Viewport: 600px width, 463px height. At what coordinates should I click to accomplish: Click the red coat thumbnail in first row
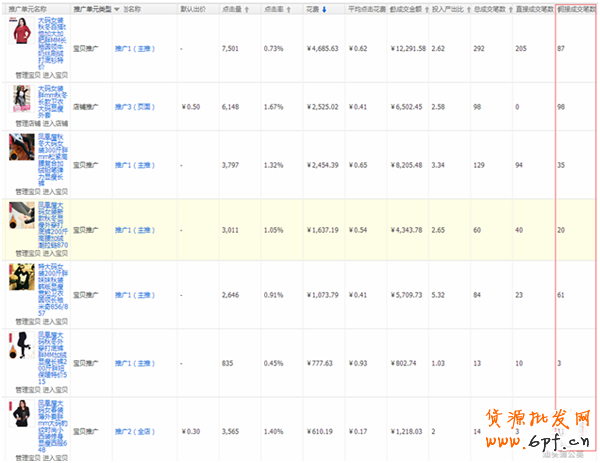point(20,32)
